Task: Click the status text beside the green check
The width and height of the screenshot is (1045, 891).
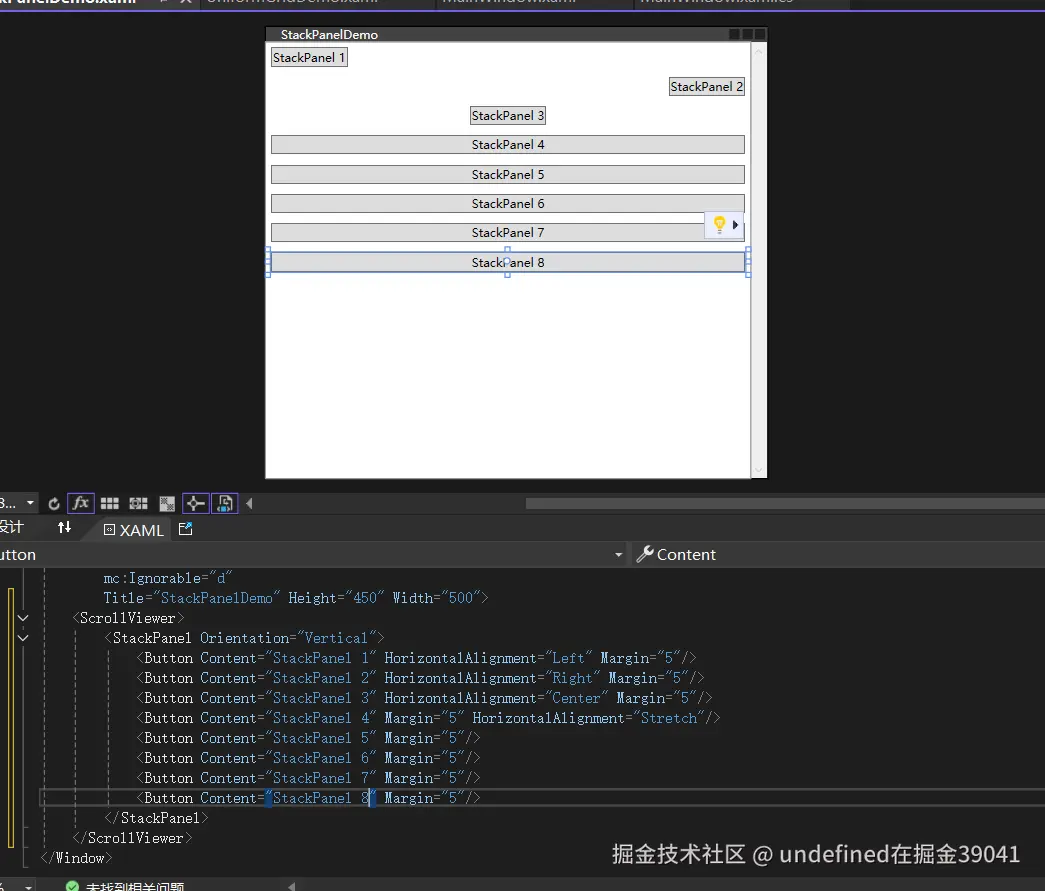Action: pyautogui.click(x=135, y=886)
